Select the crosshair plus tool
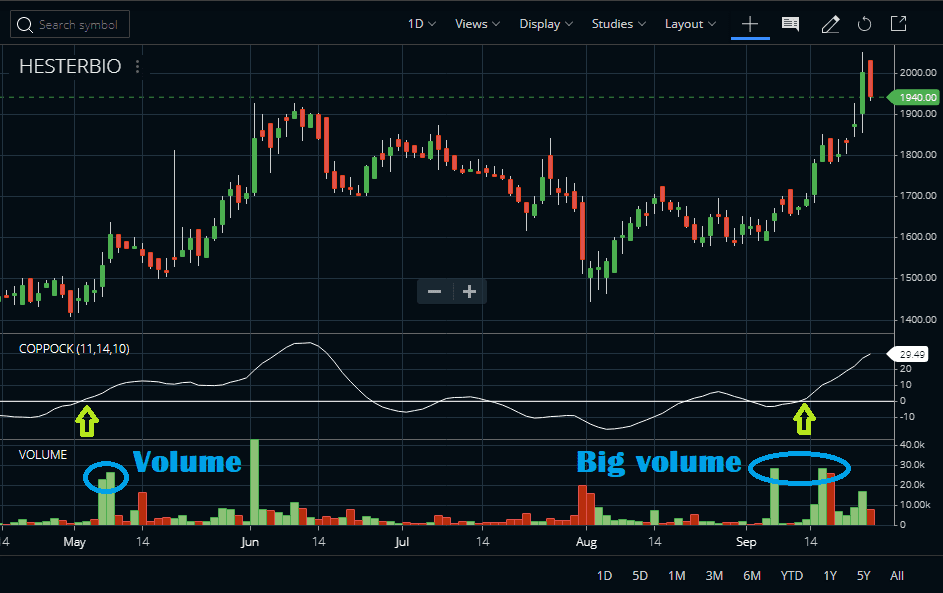 (x=750, y=24)
